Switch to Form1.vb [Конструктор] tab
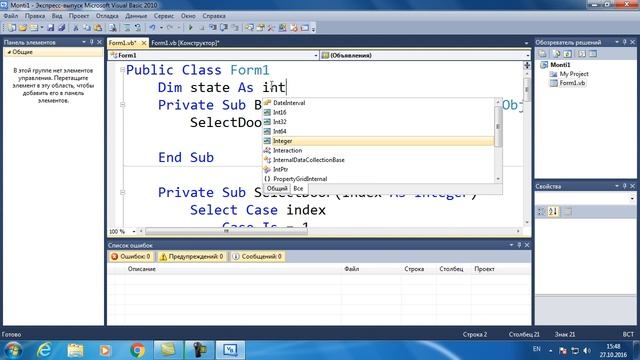The width and height of the screenshot is (640, 360). [x=185, y=42]
